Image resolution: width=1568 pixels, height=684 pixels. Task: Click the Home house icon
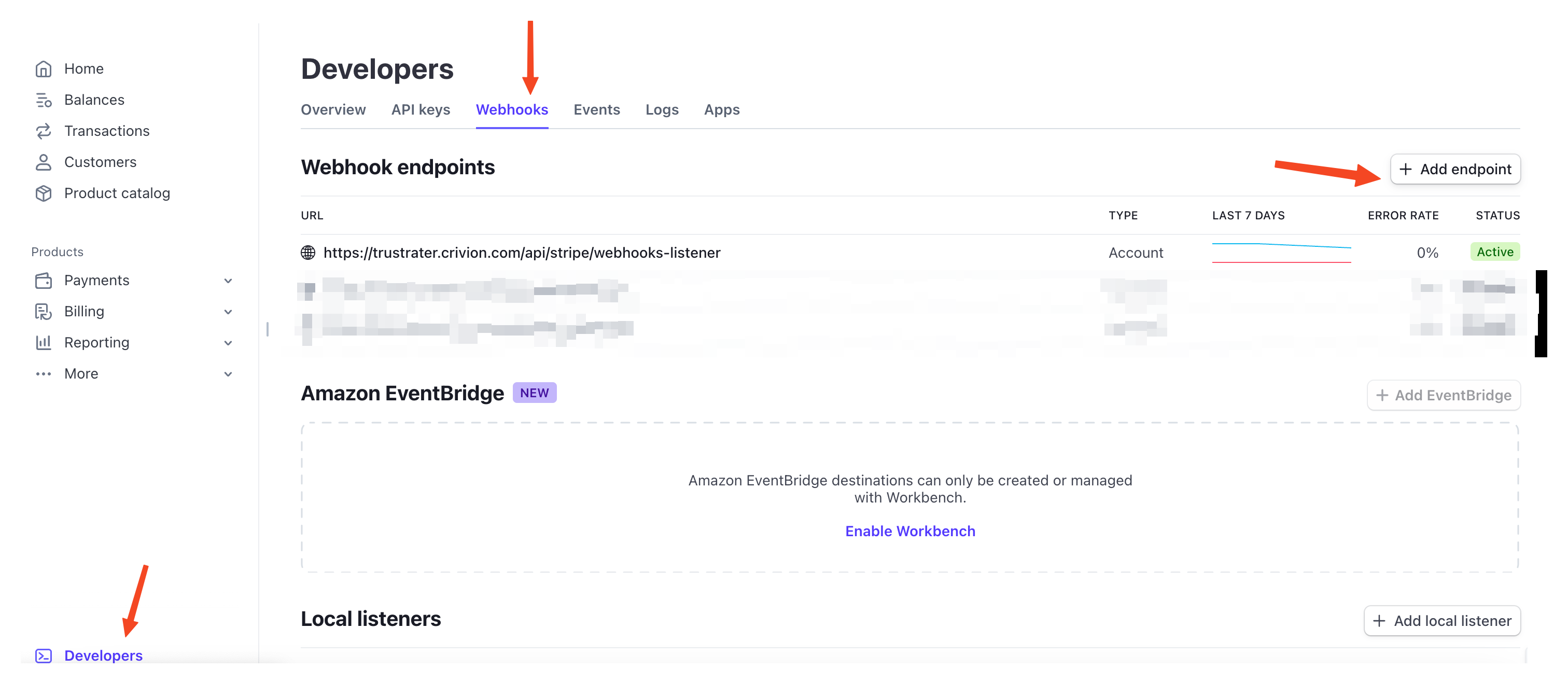43,69
